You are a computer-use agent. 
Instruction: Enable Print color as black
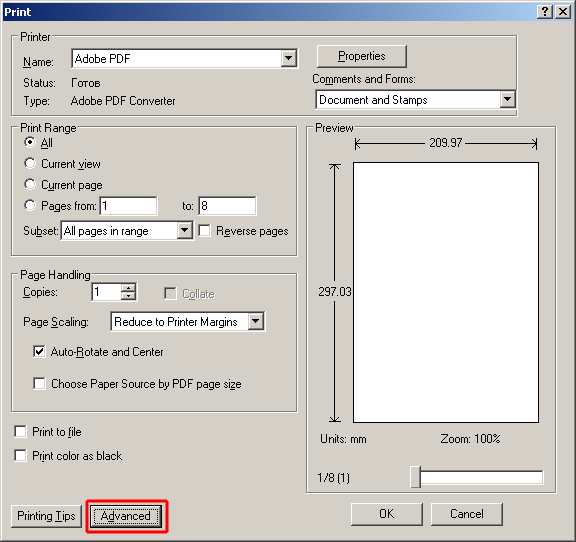click(20, 456)
